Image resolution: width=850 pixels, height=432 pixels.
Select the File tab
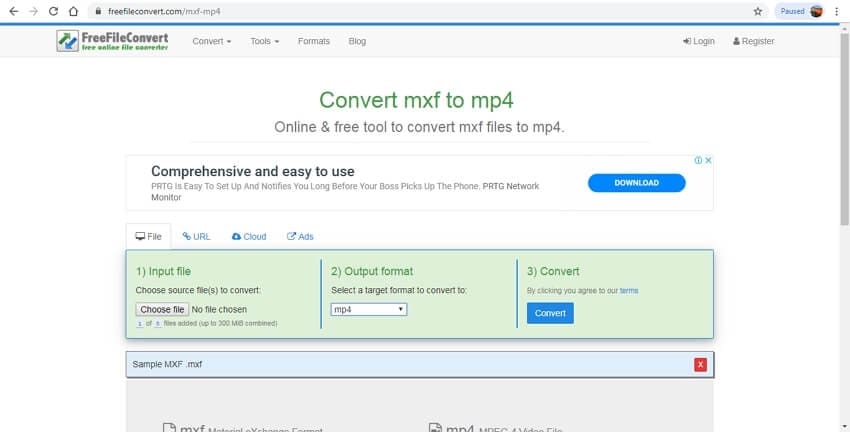click(148, 236)
